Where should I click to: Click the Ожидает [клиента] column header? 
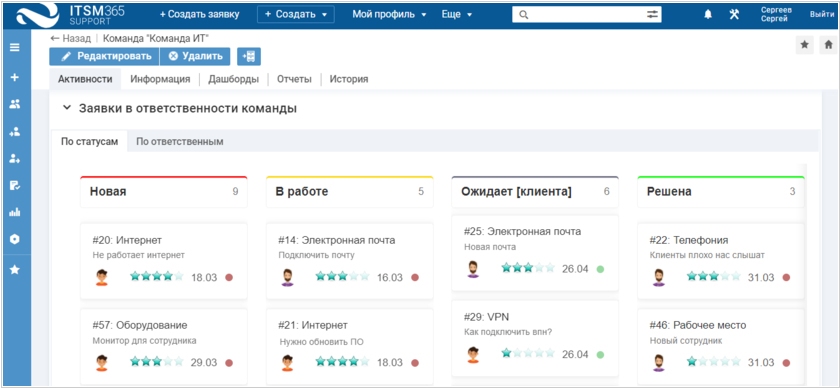tap(535, 191)
